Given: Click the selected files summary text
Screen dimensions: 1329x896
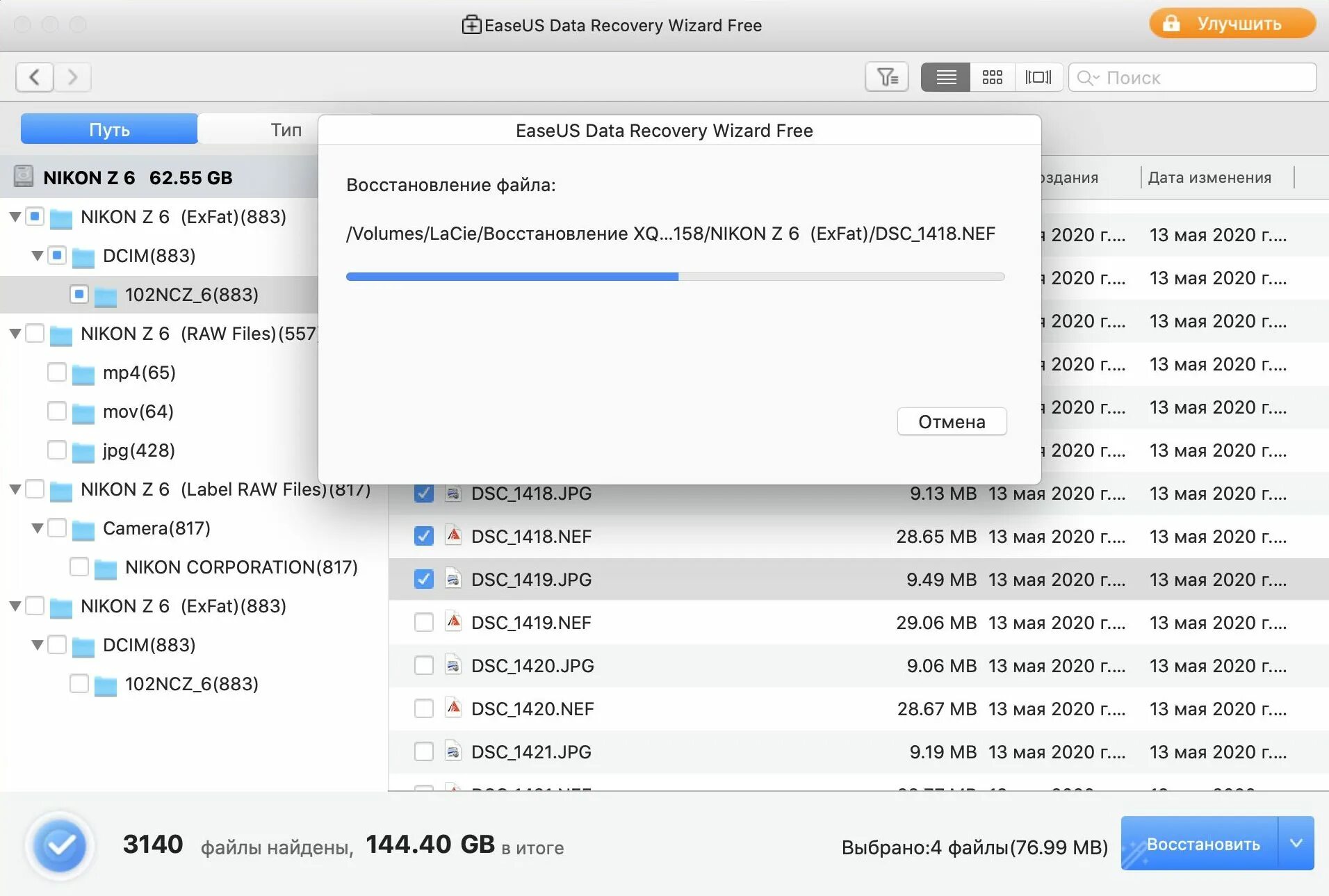Looking at the screenshot, I should 975,847.
